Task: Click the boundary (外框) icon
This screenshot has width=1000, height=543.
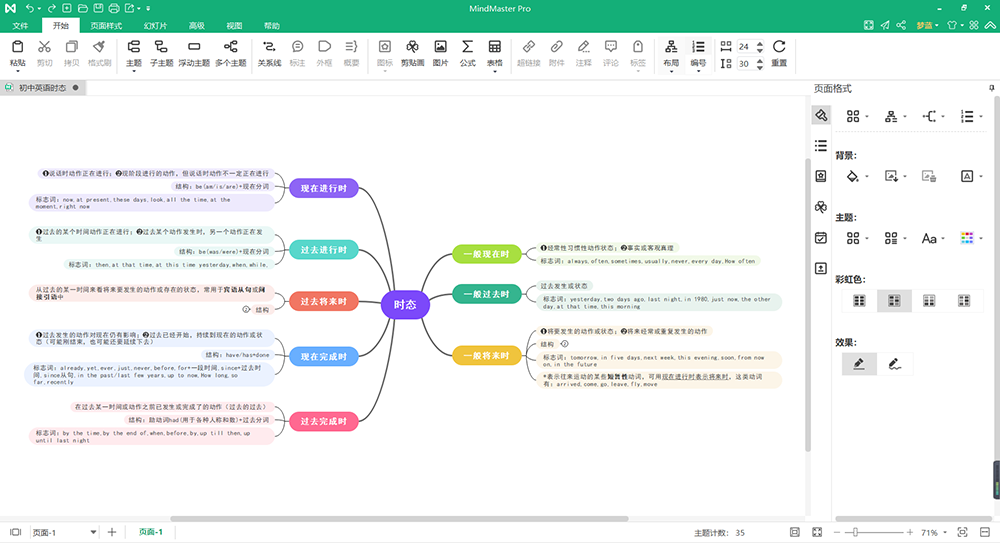Action: point(325,47)
